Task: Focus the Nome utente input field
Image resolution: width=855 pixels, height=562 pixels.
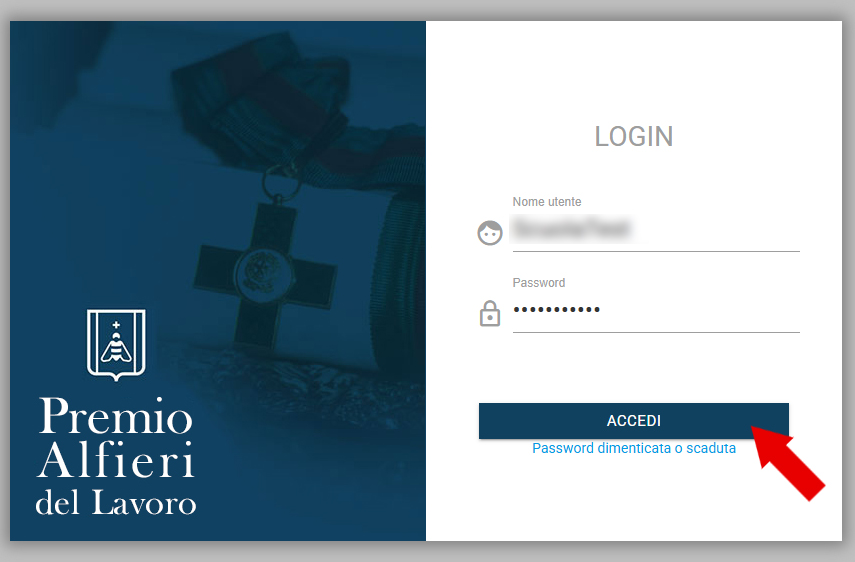Action: click(656, 232)
